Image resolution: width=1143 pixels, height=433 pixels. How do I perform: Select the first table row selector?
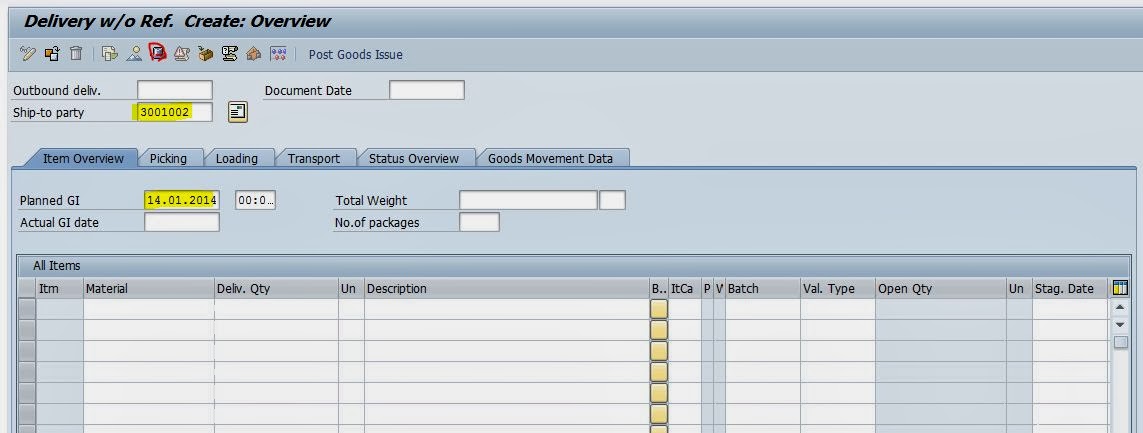coord(27,309)
